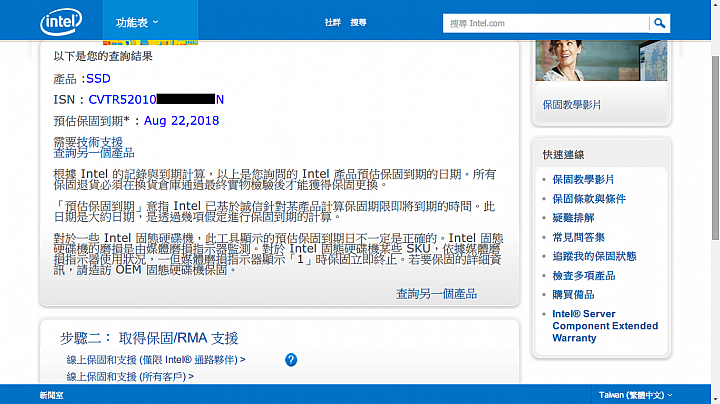
Task: Click 查詢另一個產品 at bottom of result box
Action: point(436,294)
